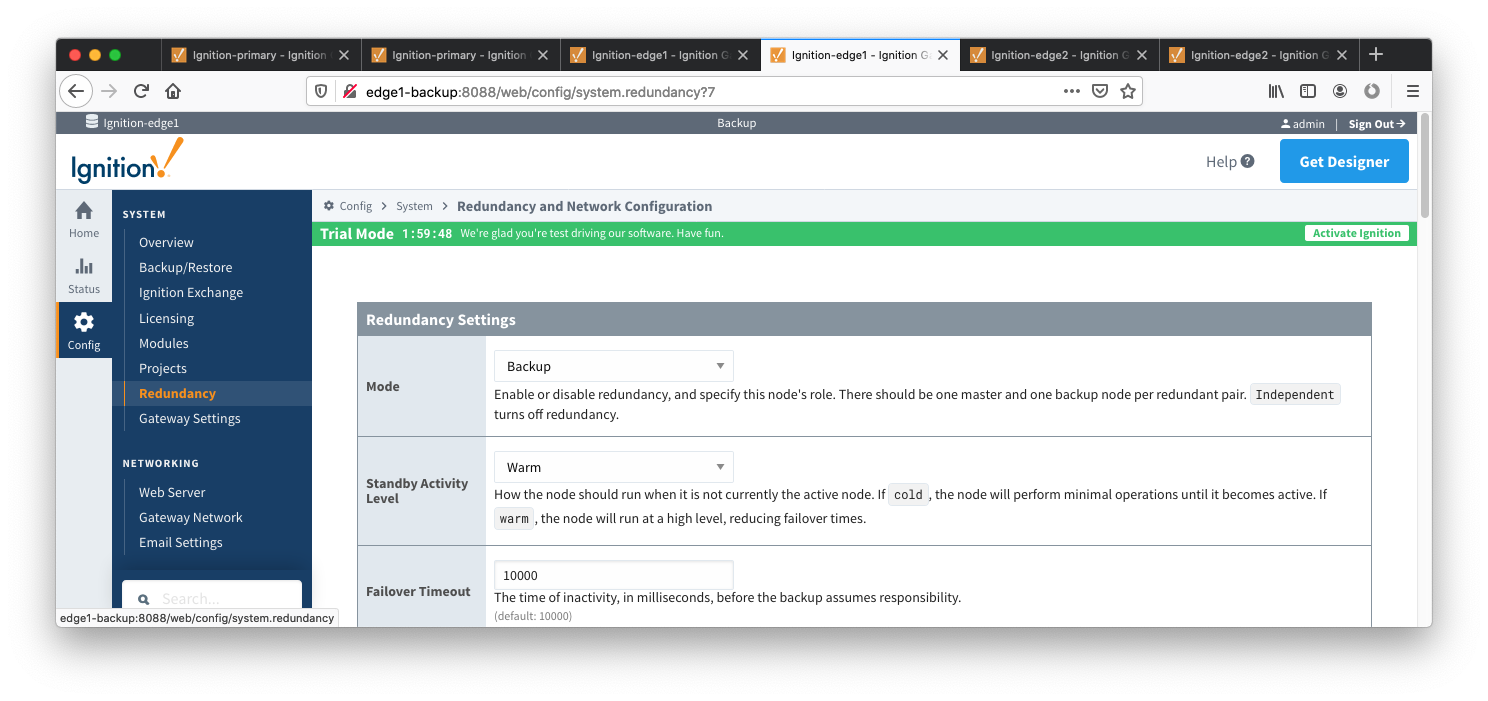Open the Status section icon
Screen dimensions: 1488x701
click(x=84, y=266)
